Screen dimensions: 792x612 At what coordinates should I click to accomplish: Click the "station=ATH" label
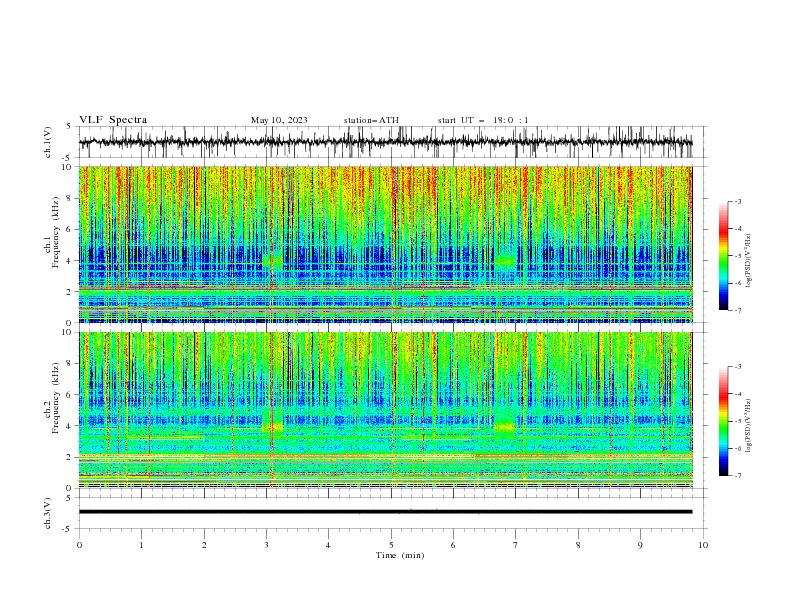pyautogui.click(x=371, y=120)
